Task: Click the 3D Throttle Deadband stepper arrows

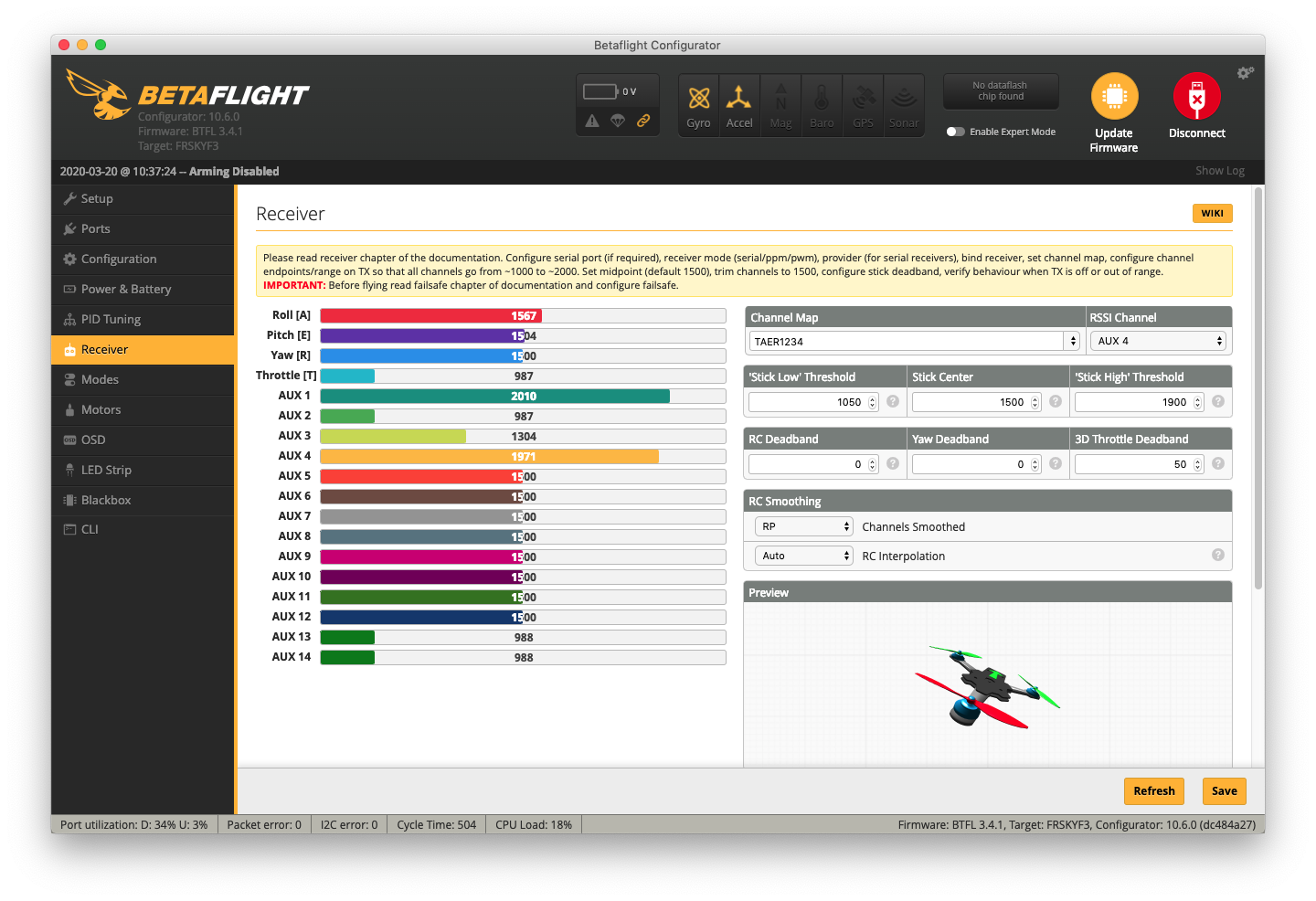Action: pos(1198,464)
